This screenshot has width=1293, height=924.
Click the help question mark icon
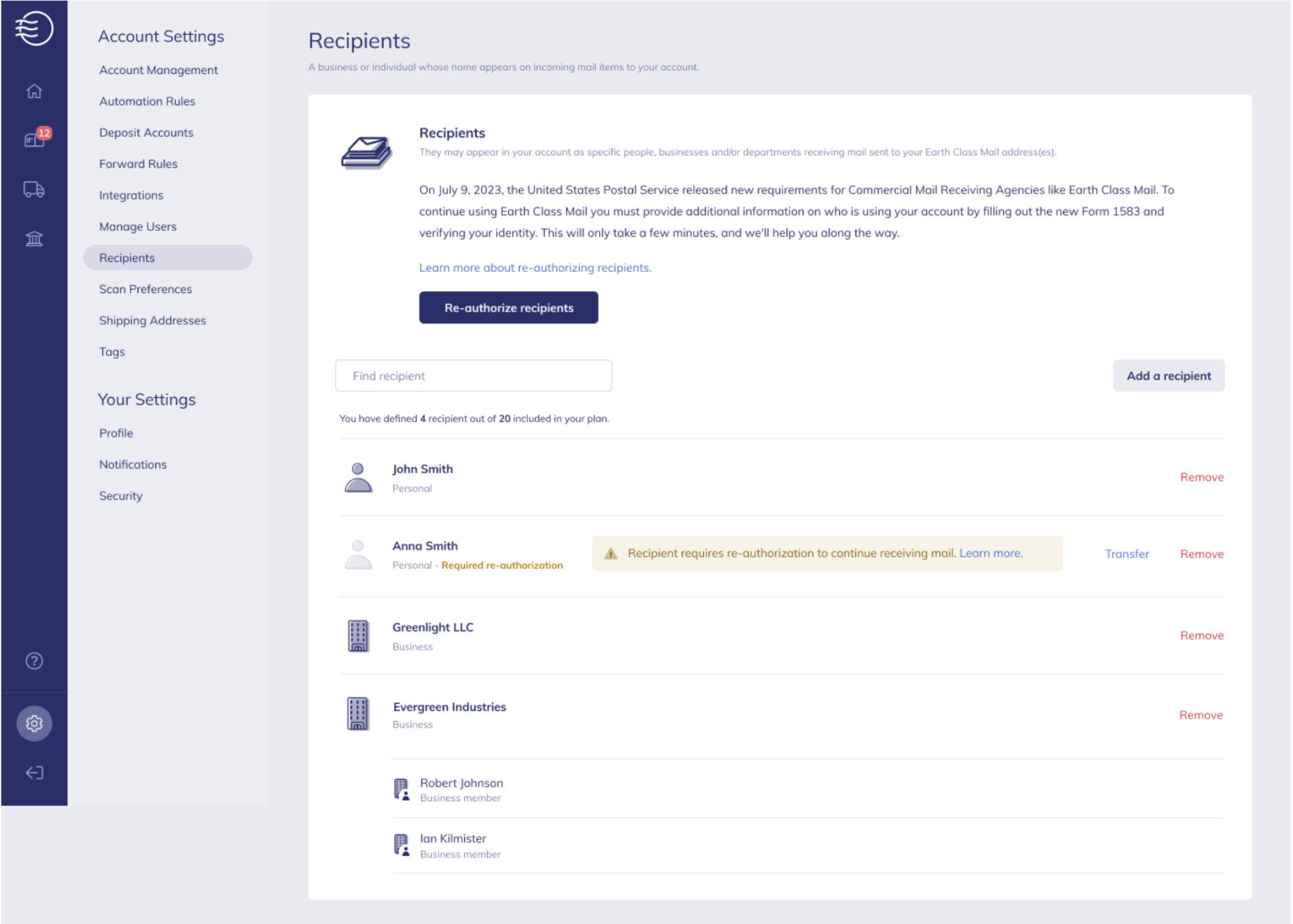[34, 661]
